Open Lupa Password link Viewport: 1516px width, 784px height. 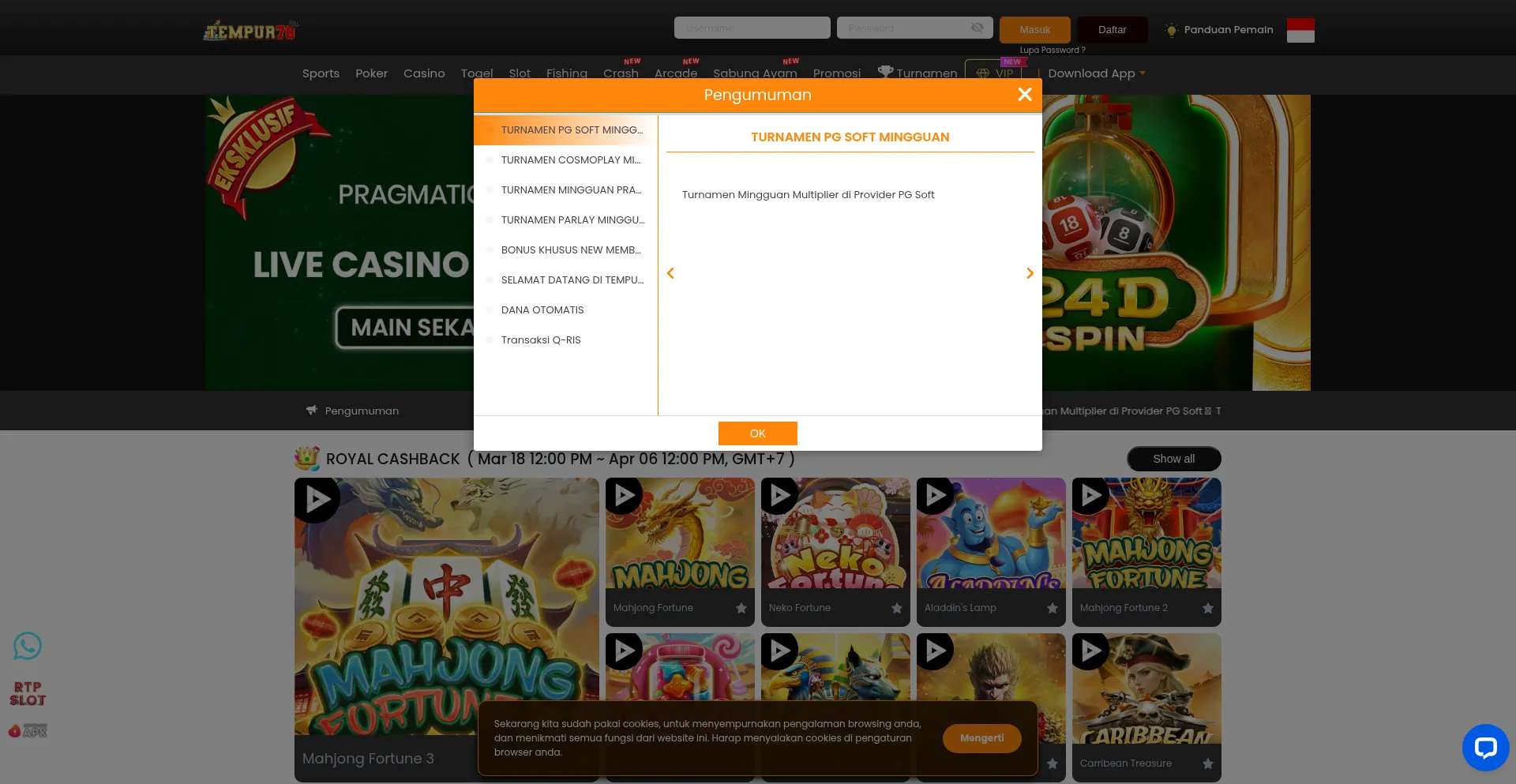coord(1053,50)
